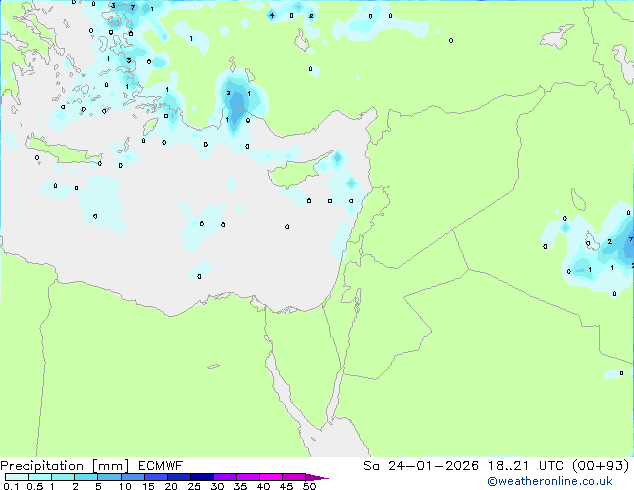This screenshot has width=634, height=490.
Task: Select the 5–10 mm legend swatch
Action: (109, 477)
